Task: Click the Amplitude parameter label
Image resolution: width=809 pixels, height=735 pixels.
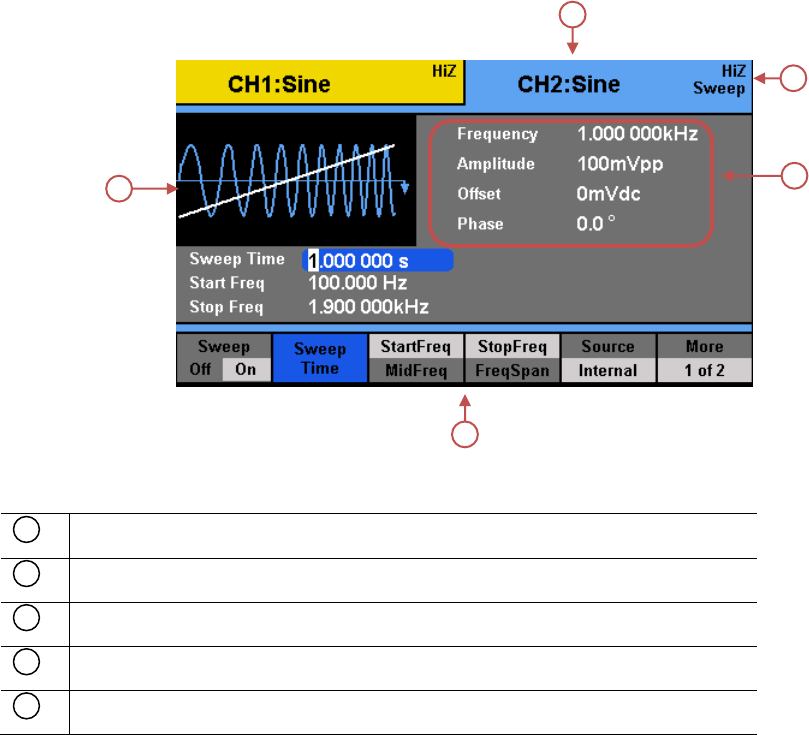Action: [496, 164]
